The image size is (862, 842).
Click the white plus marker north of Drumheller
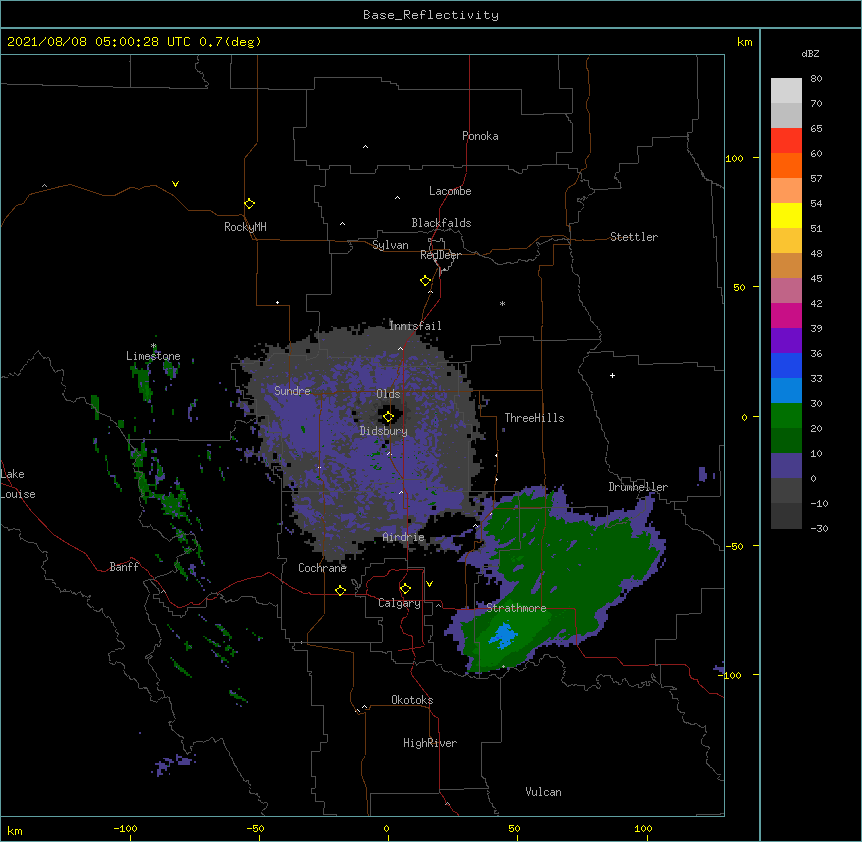click(612, 375)
